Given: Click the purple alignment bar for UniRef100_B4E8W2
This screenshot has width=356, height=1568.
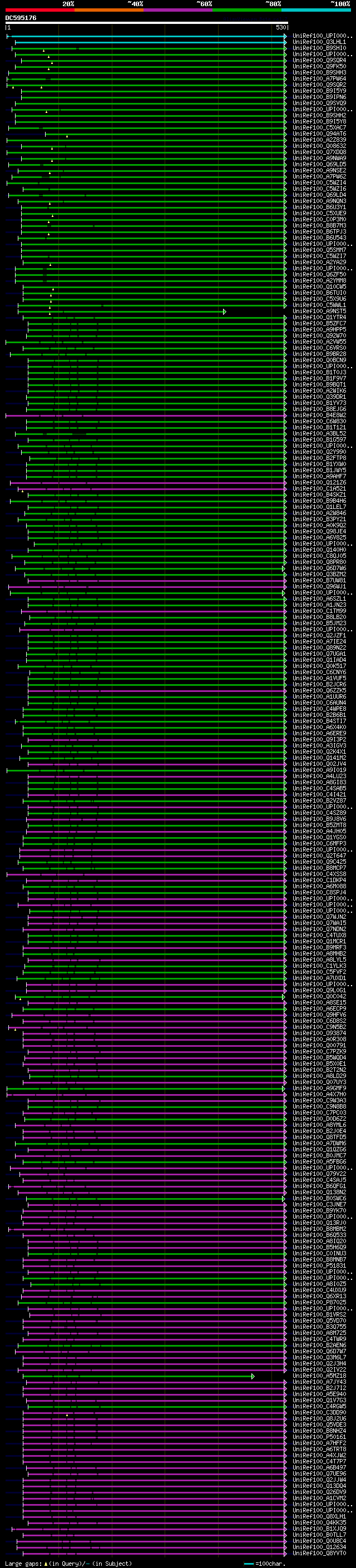Looking at the screenshot, I should click(x=146, y=416).
